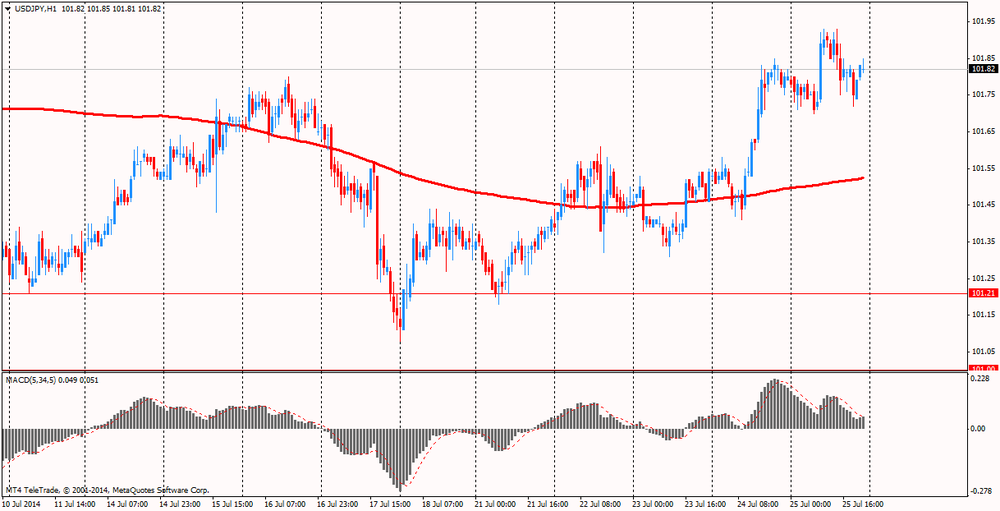This screenshot has height=511, width=1000.
Task: Select the USDJPY,H1 chart title text
Action: point(35,8)
